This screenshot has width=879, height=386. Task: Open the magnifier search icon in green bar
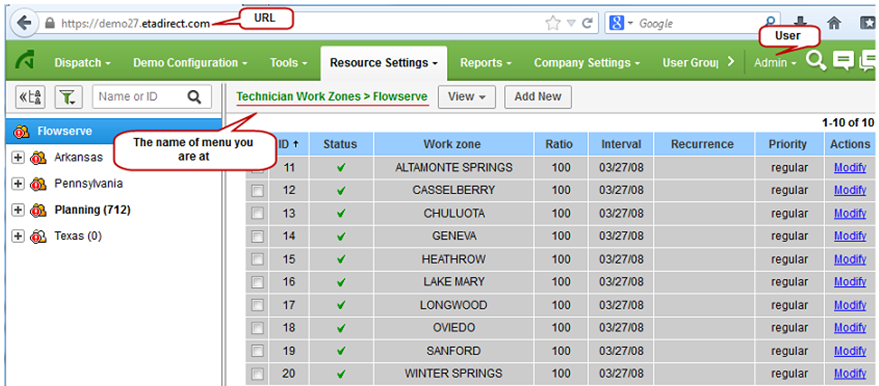(x=816, y=61)
